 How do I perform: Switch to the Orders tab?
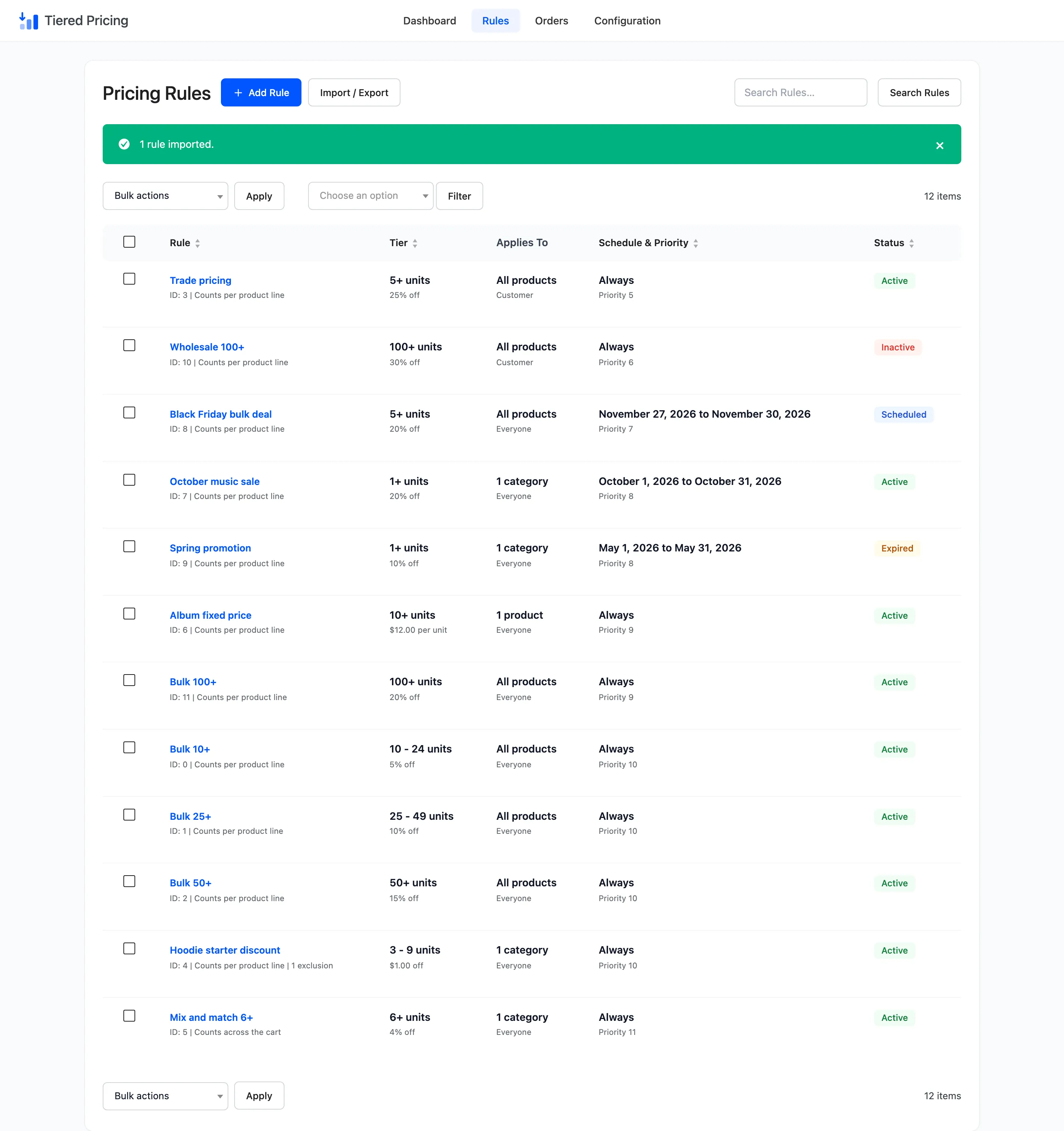[x=551, y=21]
